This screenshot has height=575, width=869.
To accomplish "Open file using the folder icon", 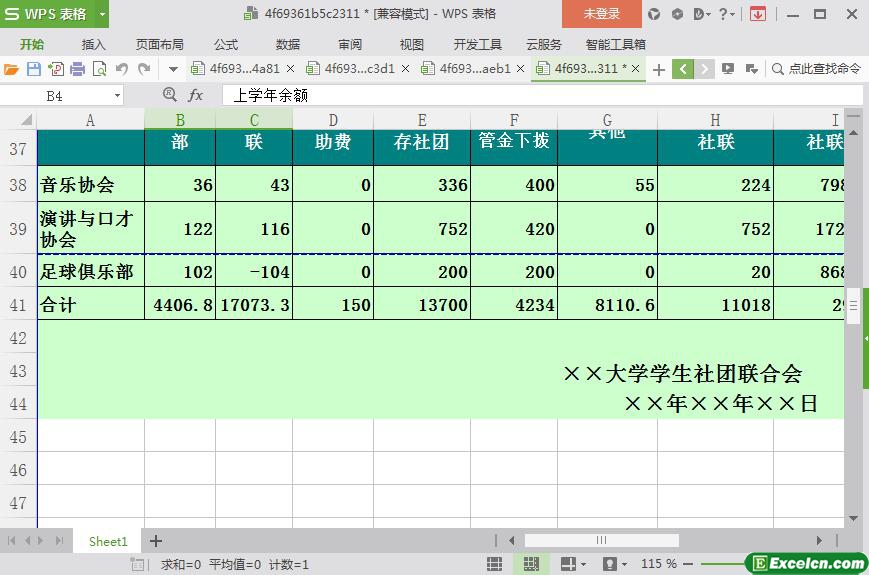I will click(x=12, y=69).
